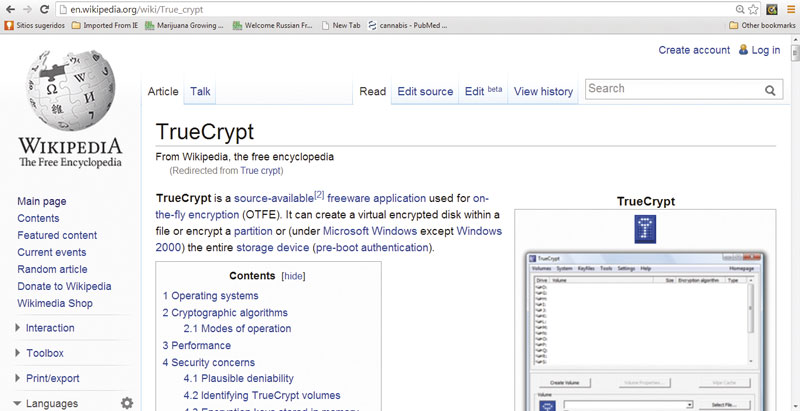This screenshot has height=411, width=800.
Task: Open the New Tab bookmark
Action: click(x=341, y=25)
